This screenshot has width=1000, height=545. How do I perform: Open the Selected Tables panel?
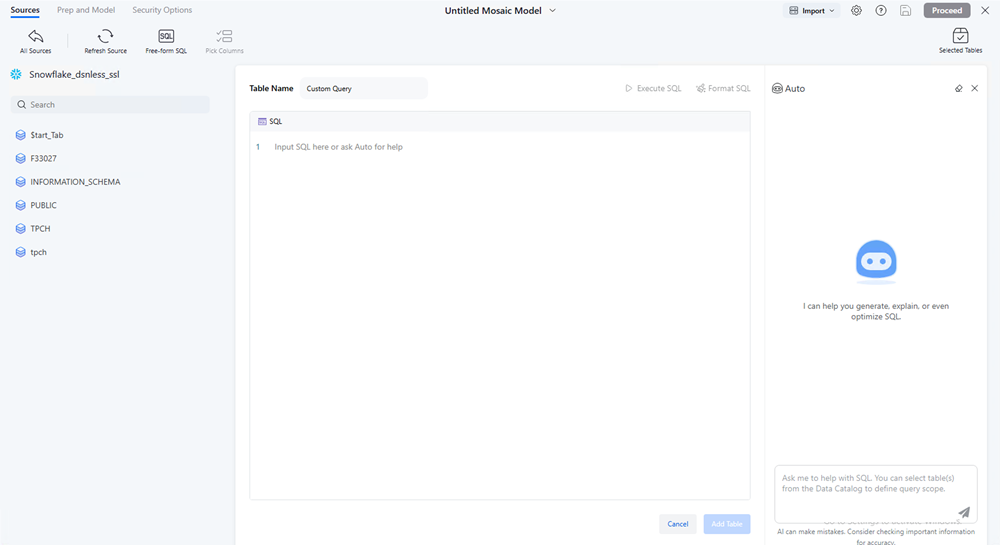click(x=960, y=36)
